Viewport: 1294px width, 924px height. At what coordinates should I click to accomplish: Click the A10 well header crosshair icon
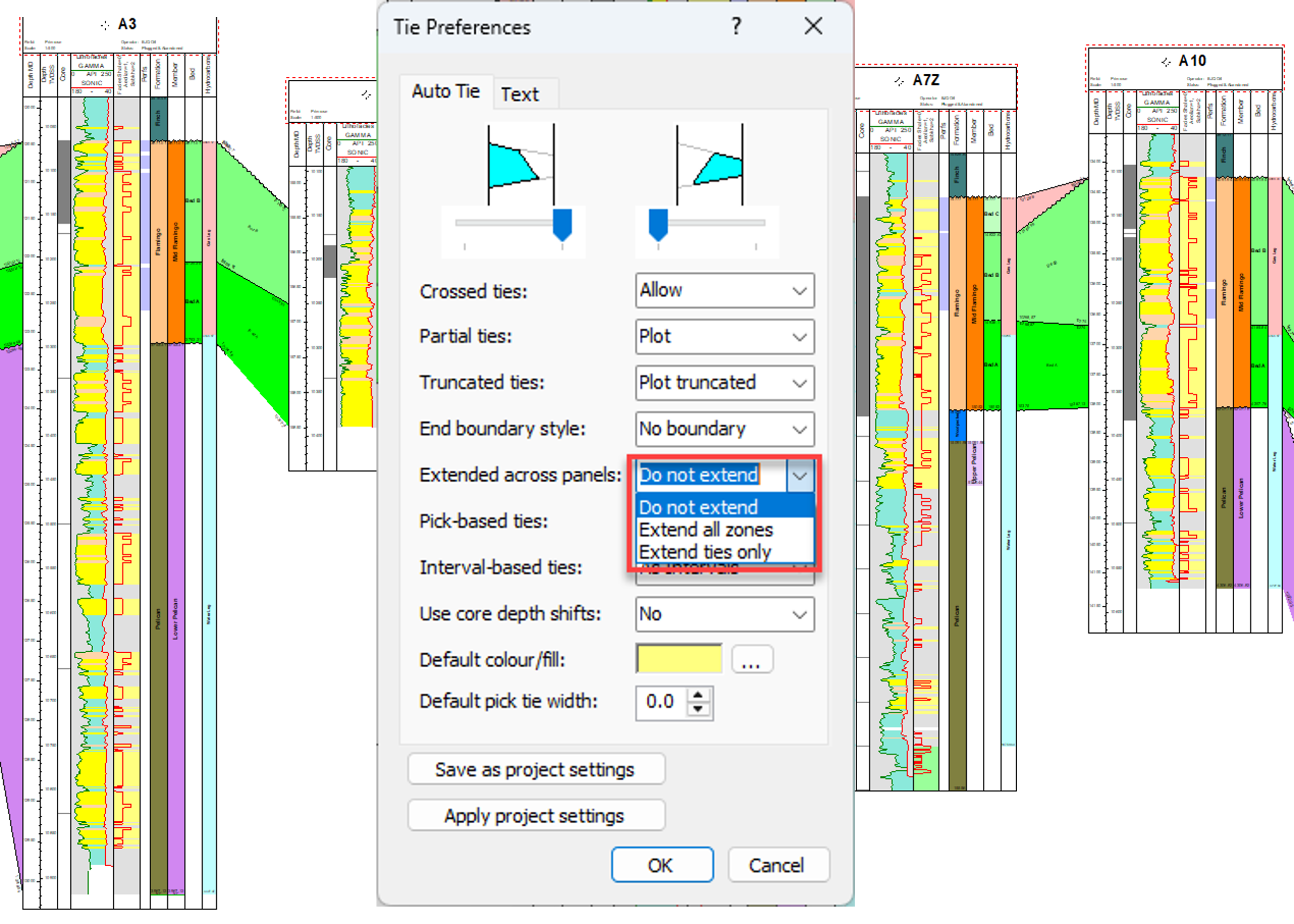(x=1166, y=62)
